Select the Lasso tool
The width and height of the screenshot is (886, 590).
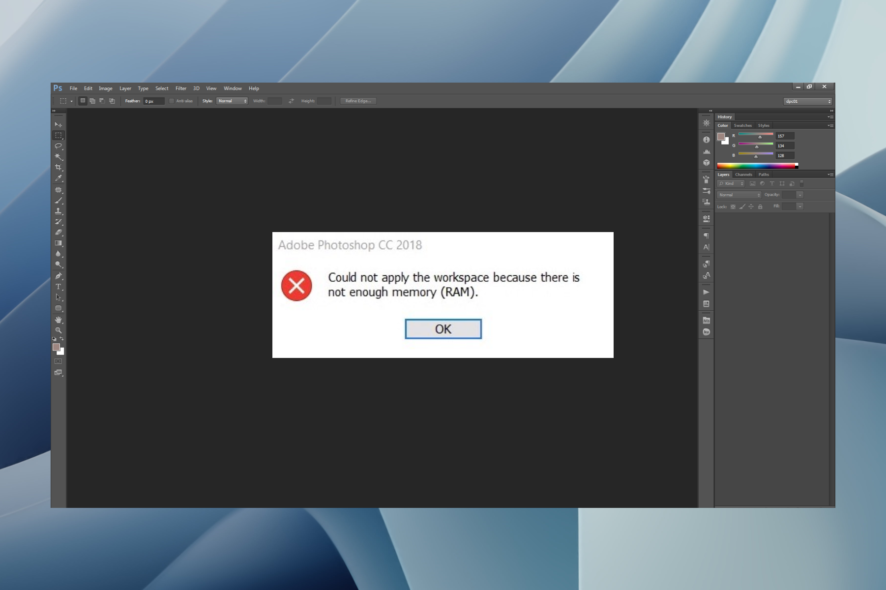58,146
